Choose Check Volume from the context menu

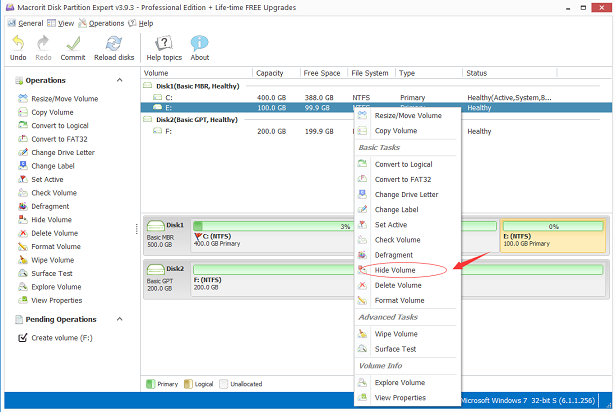tap(407, 240)
